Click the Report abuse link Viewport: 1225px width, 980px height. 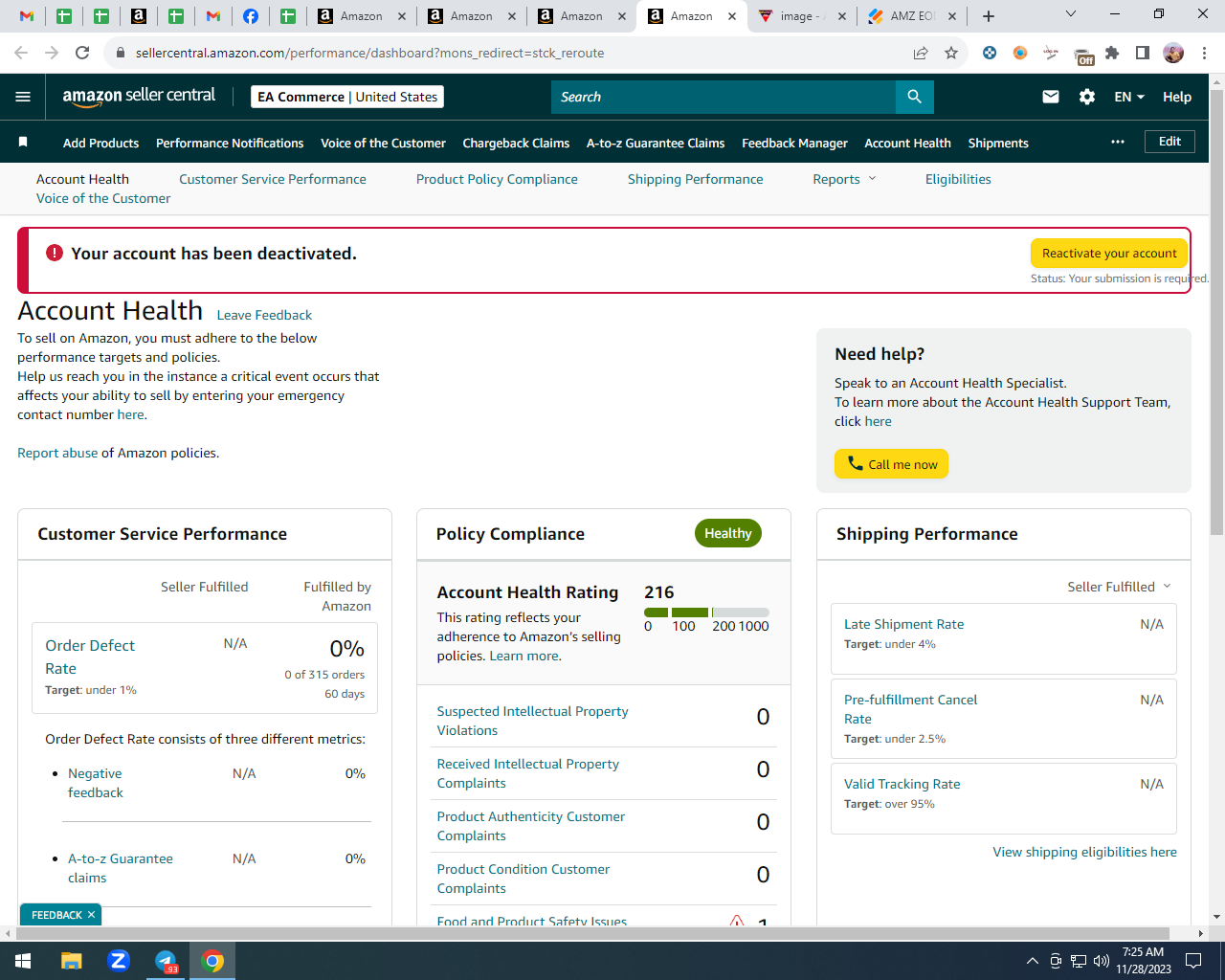pos(57,453)
